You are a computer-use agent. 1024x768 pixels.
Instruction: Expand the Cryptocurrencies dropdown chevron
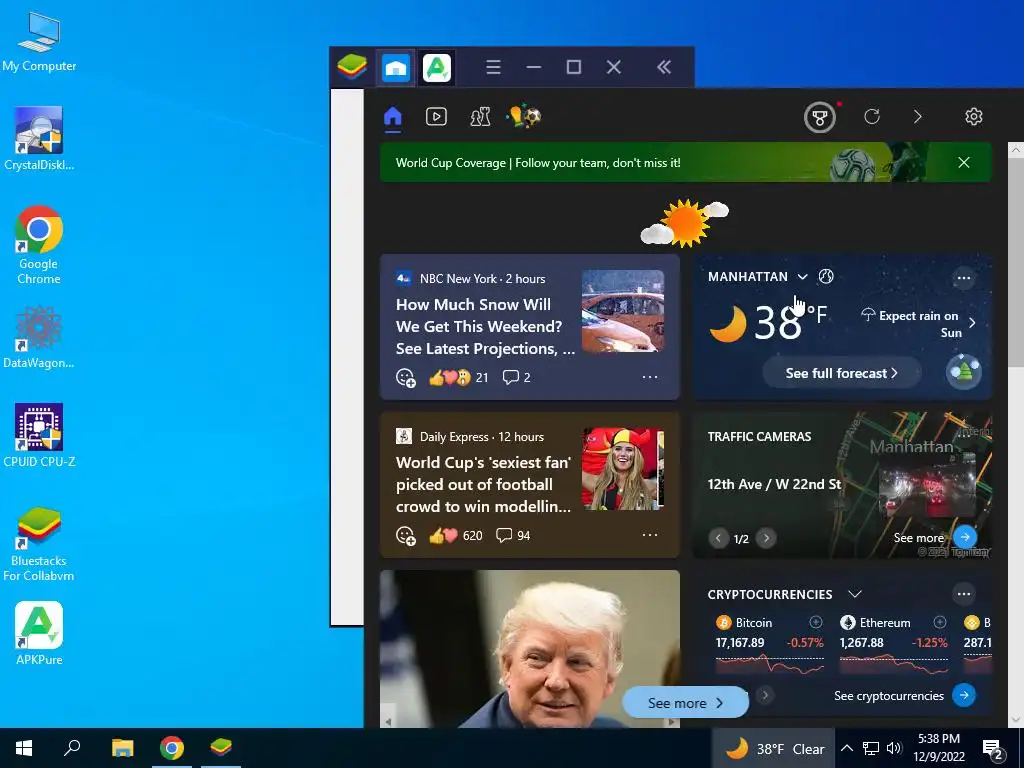[x=855, y=594]
